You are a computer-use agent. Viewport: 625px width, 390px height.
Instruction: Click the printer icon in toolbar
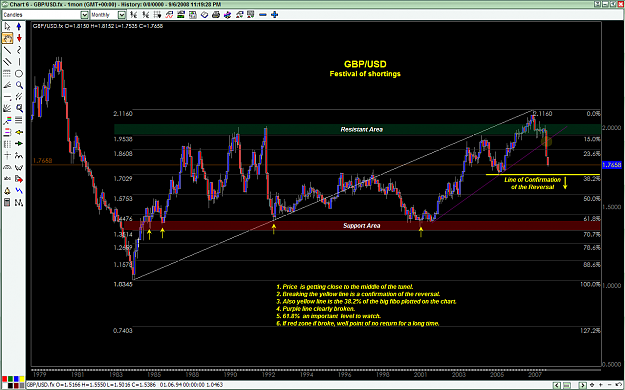216,15
